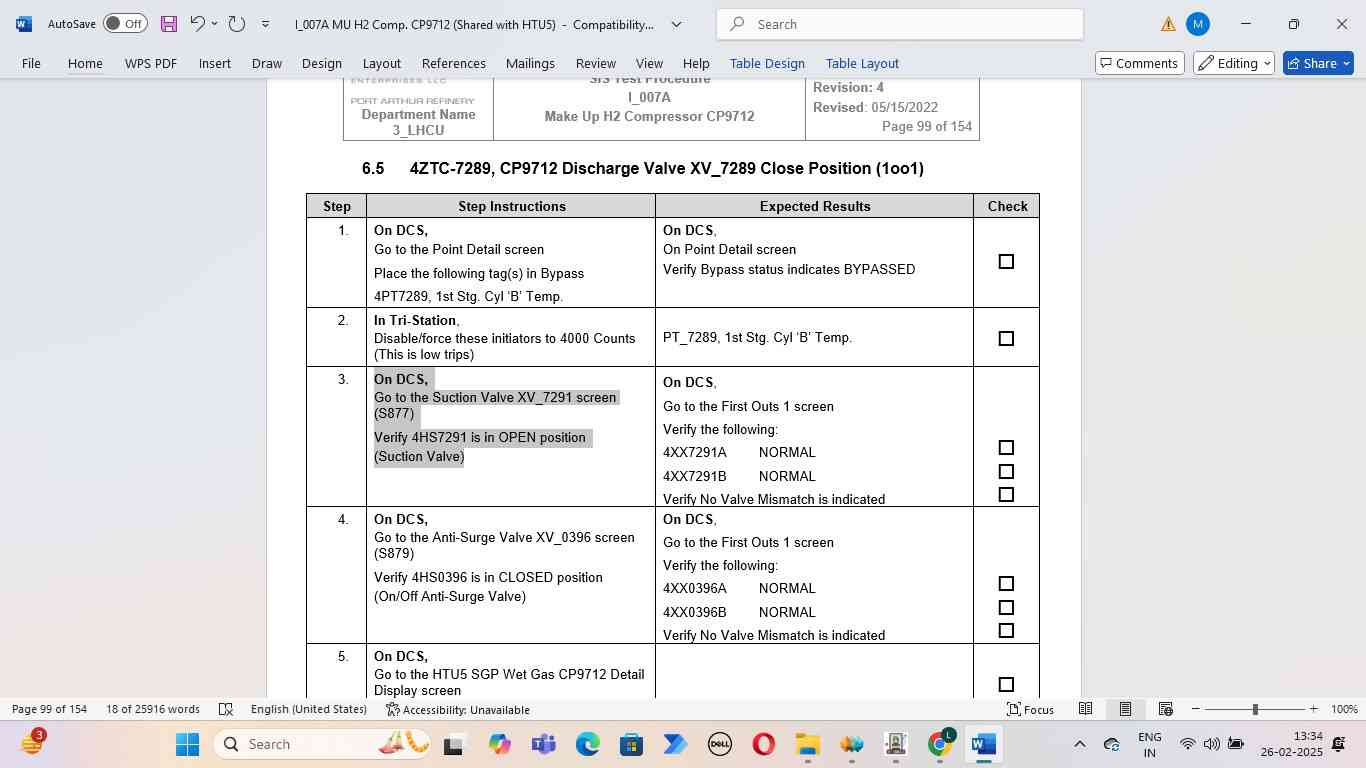This screenshot has height=768, width=1366.
Task: Show hidden system tray icons chevron
Action: point(1079,744)
